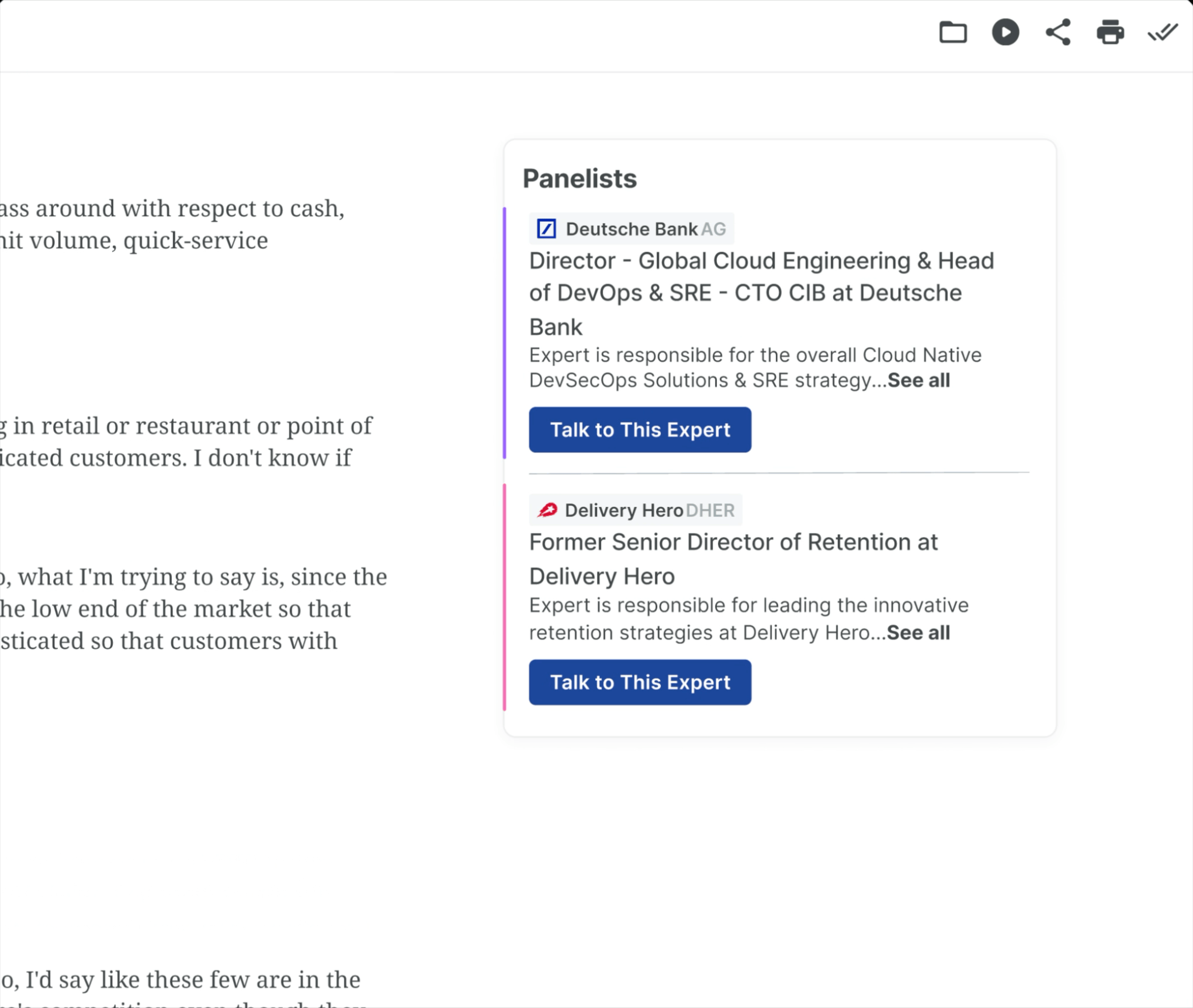Screen dimensions: 1193x1008
Task: Talk to the Deutsche Bank expert
Action: (640, 430)
